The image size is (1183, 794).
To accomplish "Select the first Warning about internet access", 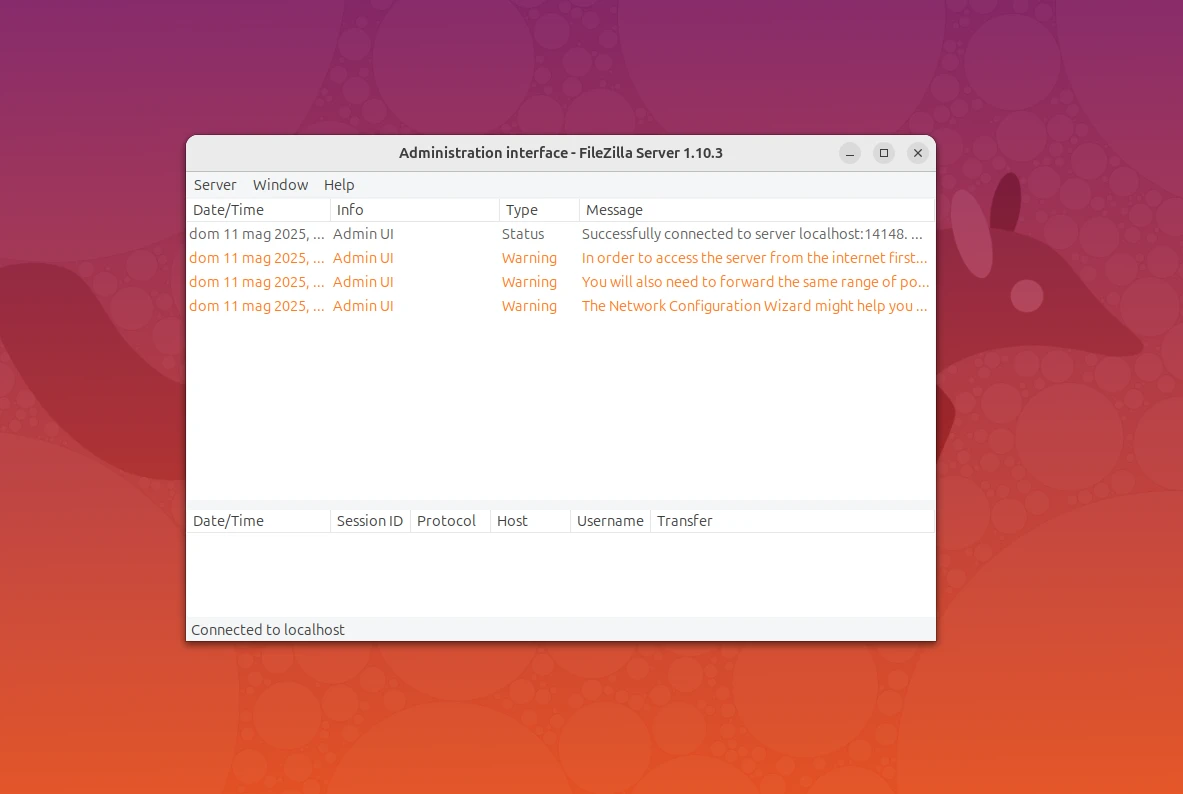I will click(600, 258).
